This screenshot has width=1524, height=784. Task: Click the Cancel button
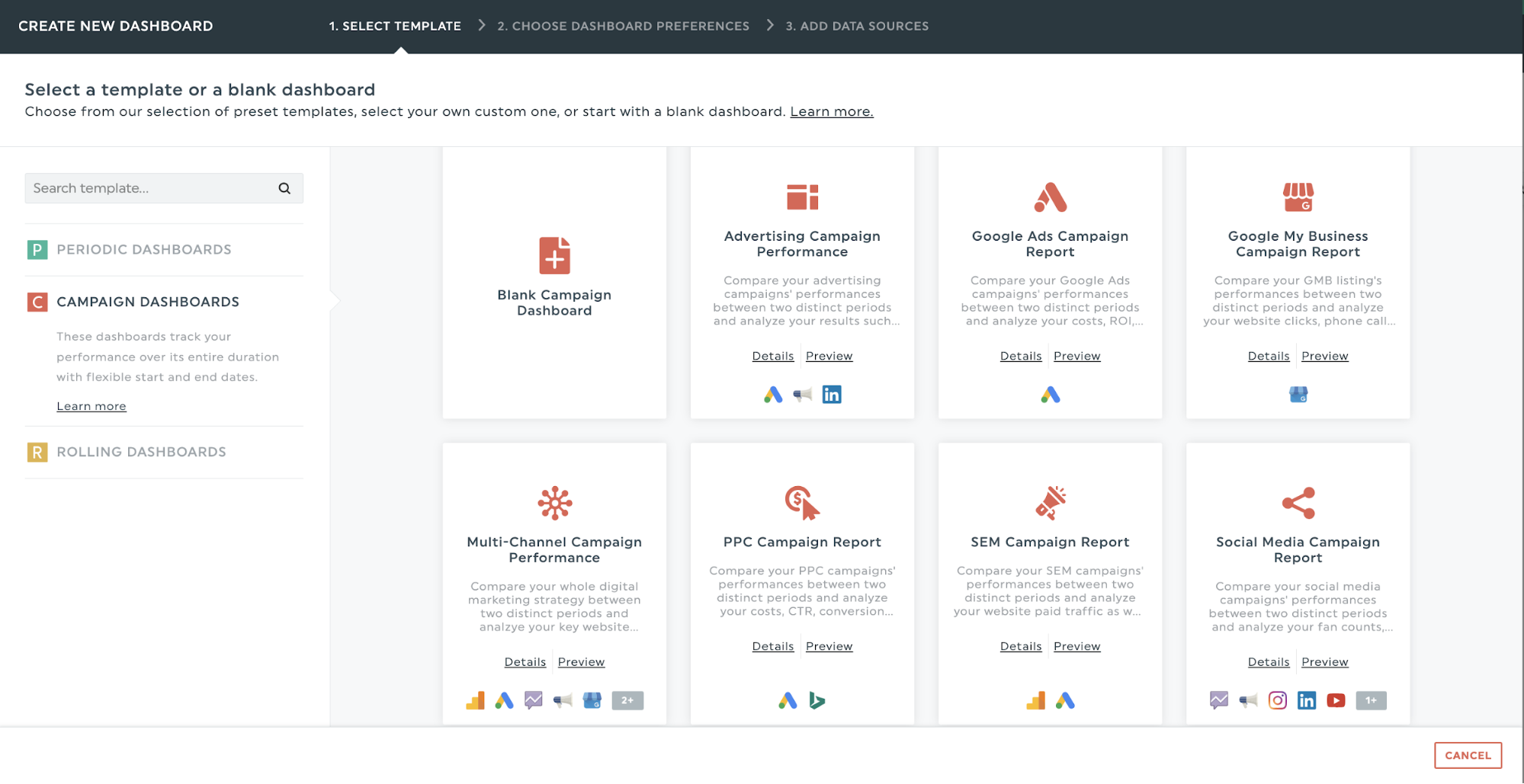tap(1468, 755)
